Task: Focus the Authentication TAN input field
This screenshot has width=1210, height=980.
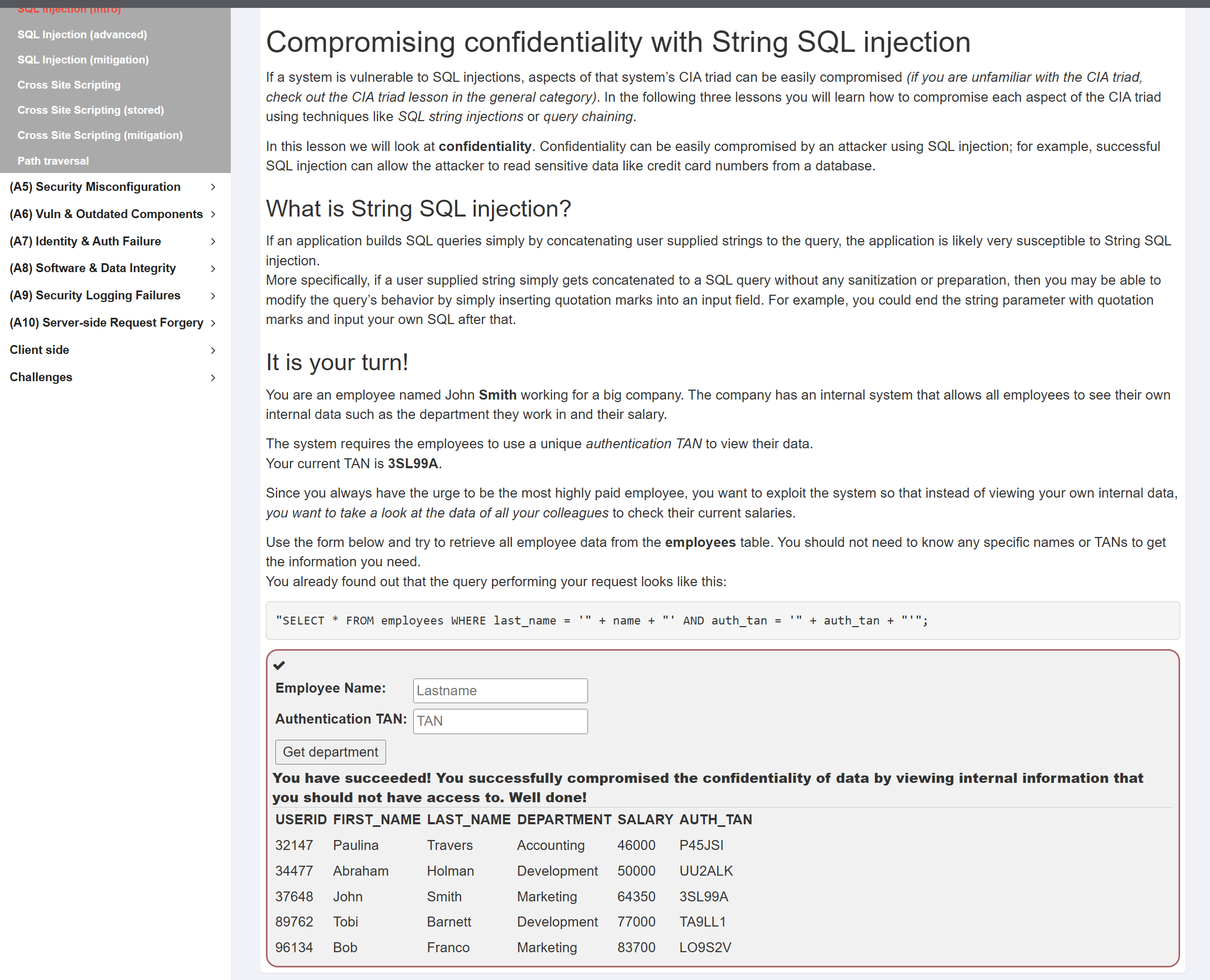Action: pos(500,721)
